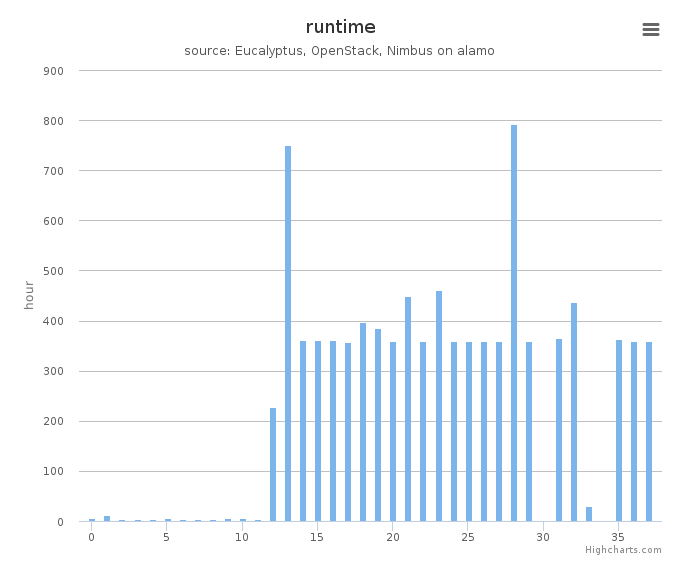Select the bar at x=31 near 365 hours

(x=559, y=430)
